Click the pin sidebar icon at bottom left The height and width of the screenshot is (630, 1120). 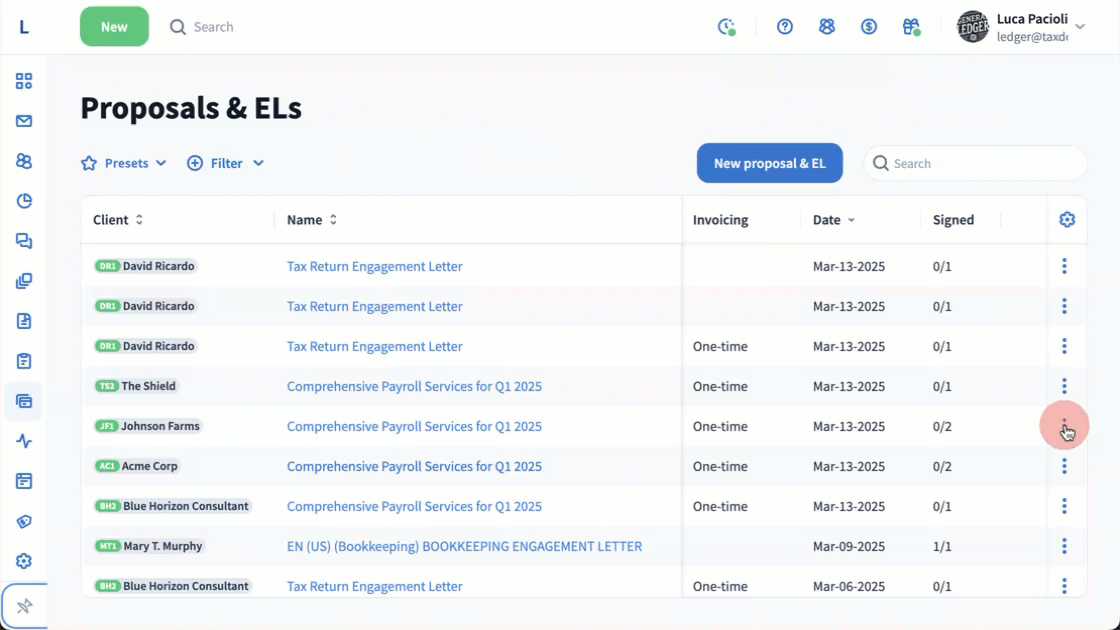24,606
